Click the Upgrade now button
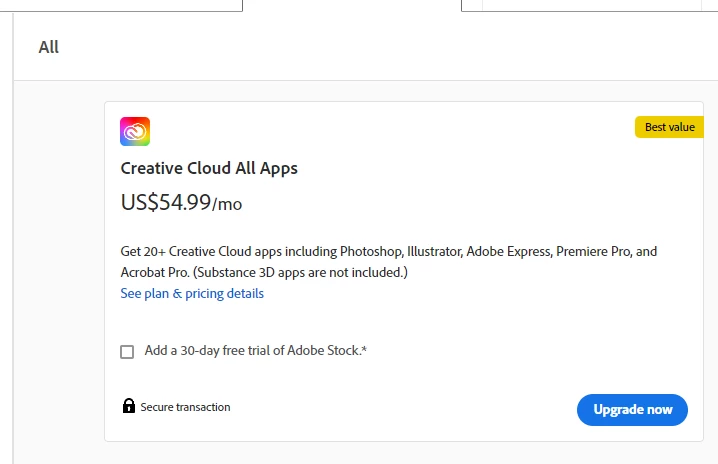718x464 pixels. point(632,409)
